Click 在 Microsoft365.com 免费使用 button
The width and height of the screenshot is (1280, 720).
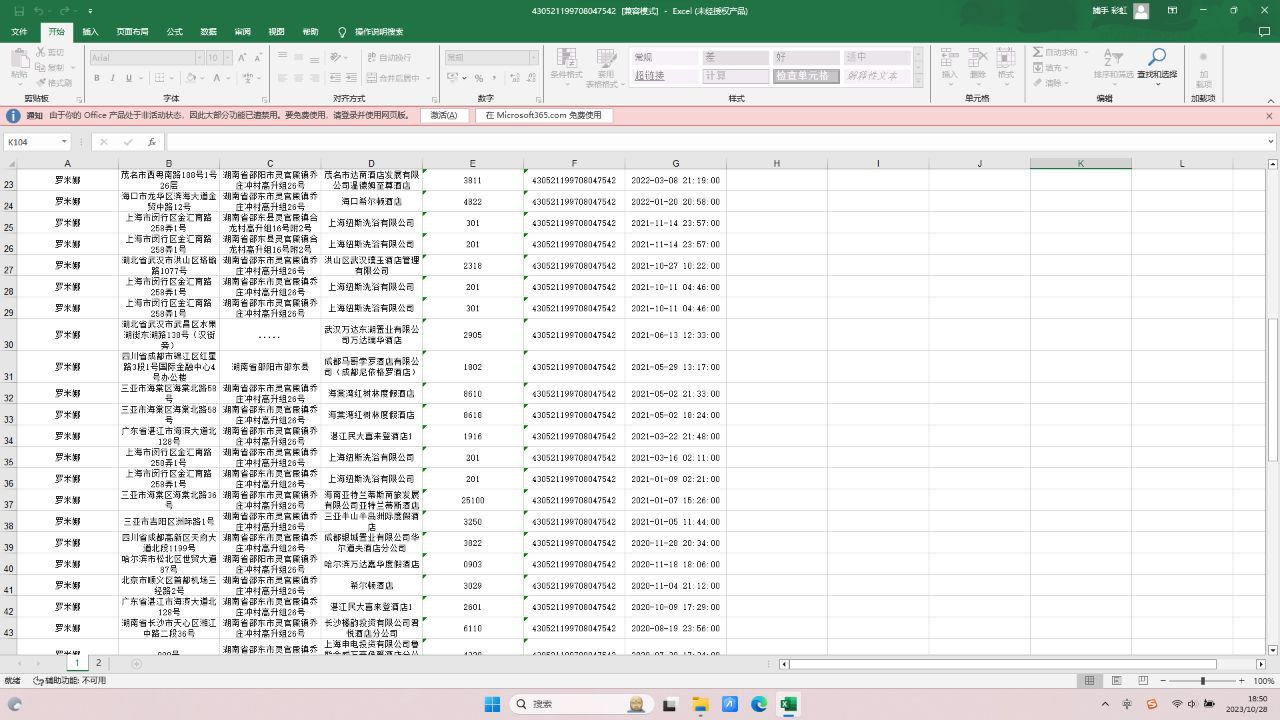pos(544,115)
